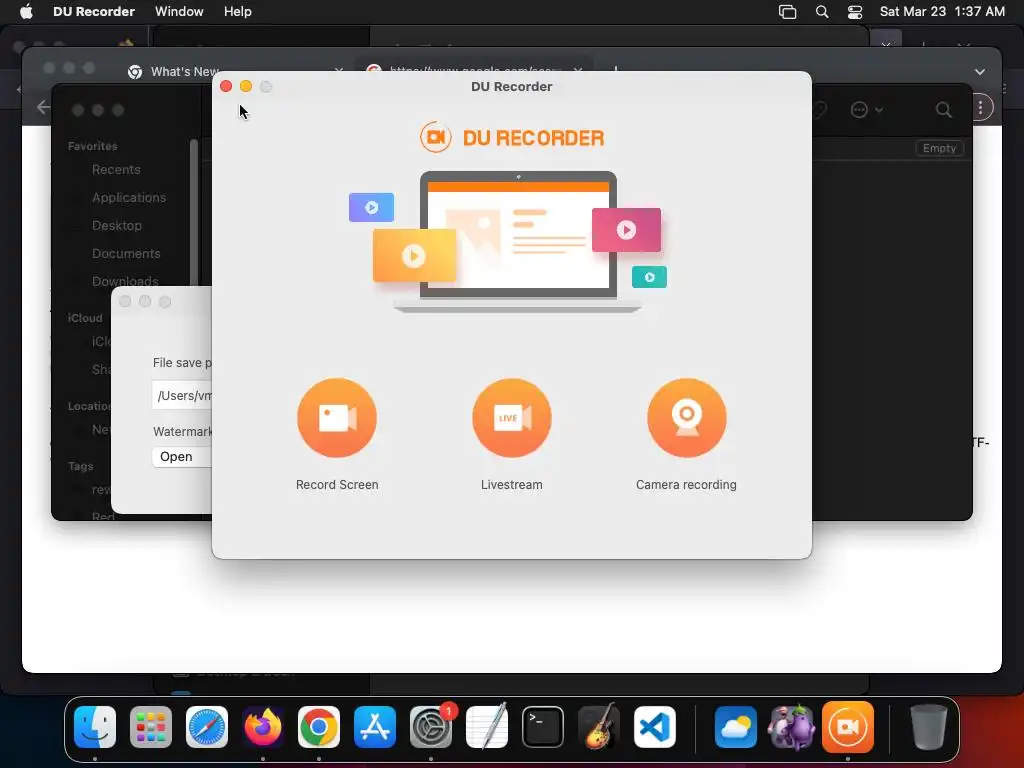Launch Camera recording in DU Recorder
The width and height of the screenshot is (1024, 768).
tap(686, 418)
